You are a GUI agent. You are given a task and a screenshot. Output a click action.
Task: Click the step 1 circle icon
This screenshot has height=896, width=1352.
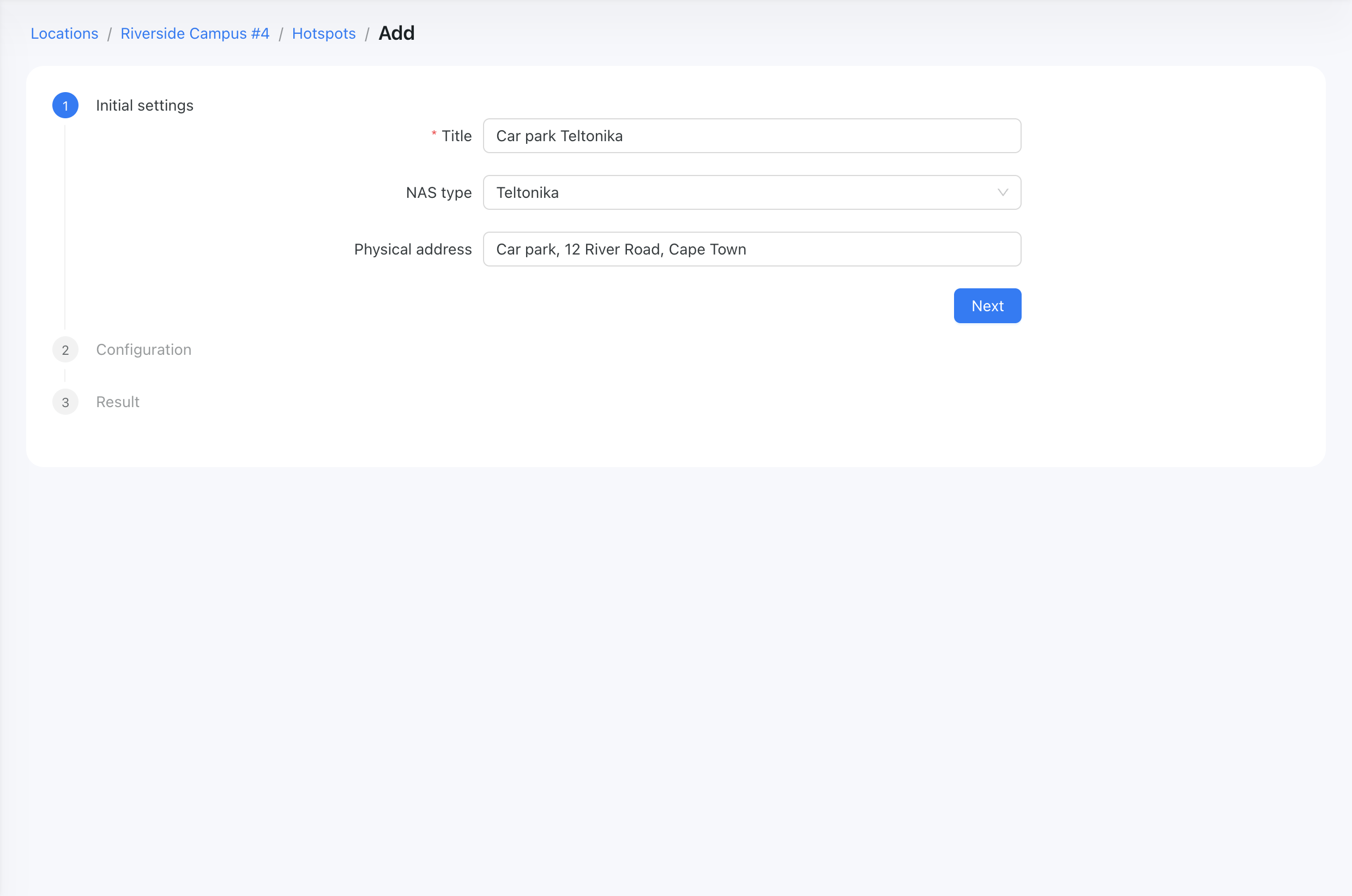65,106
